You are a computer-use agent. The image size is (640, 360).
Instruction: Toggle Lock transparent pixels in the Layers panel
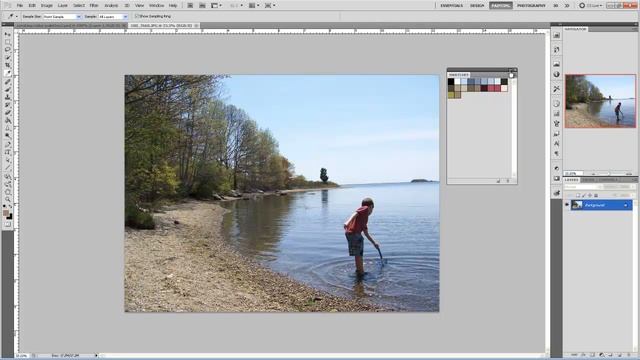tap(578, 196)
